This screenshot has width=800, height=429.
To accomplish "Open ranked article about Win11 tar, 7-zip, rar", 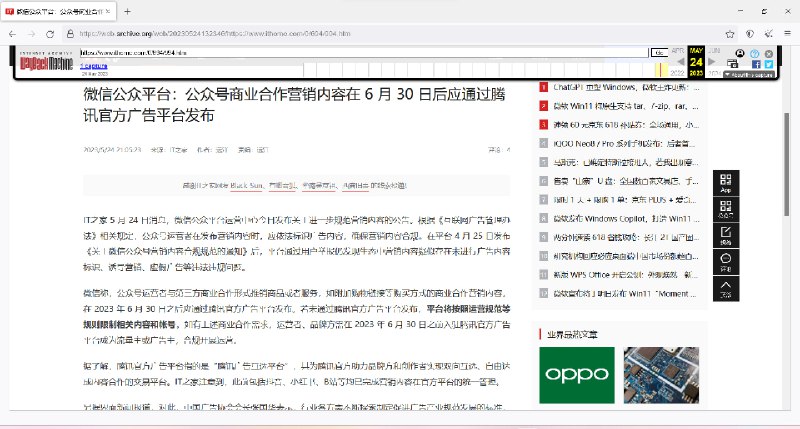I will pyautogui.click(x=626, y=106).
